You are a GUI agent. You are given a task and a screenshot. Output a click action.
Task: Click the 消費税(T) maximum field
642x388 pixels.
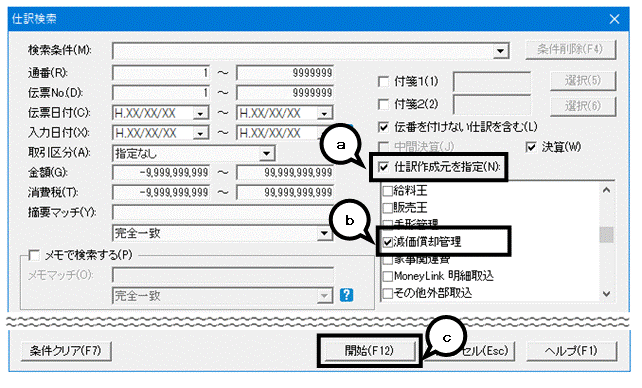click(285, 192)
